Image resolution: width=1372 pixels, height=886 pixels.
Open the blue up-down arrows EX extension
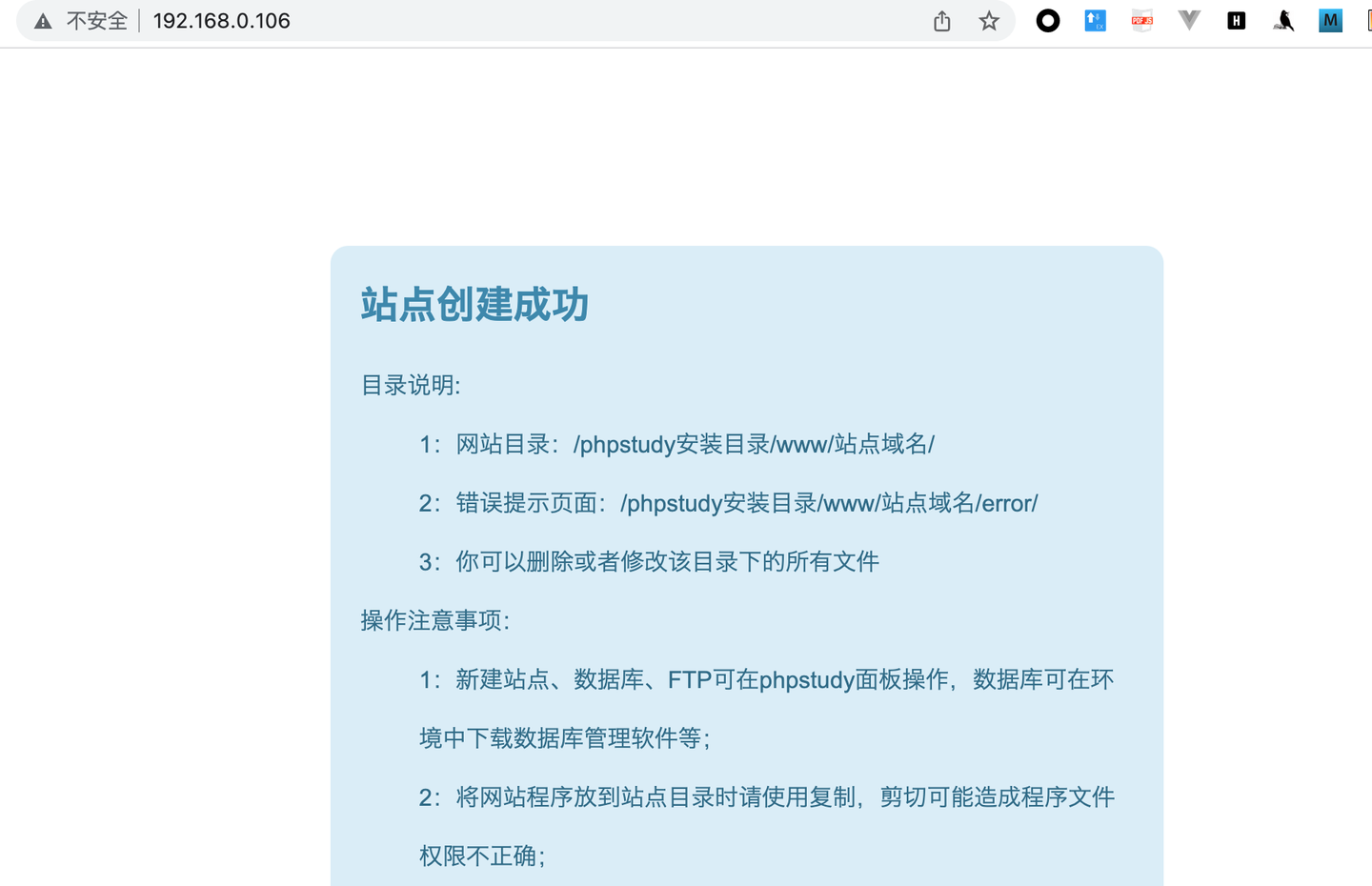point(1094,20)
